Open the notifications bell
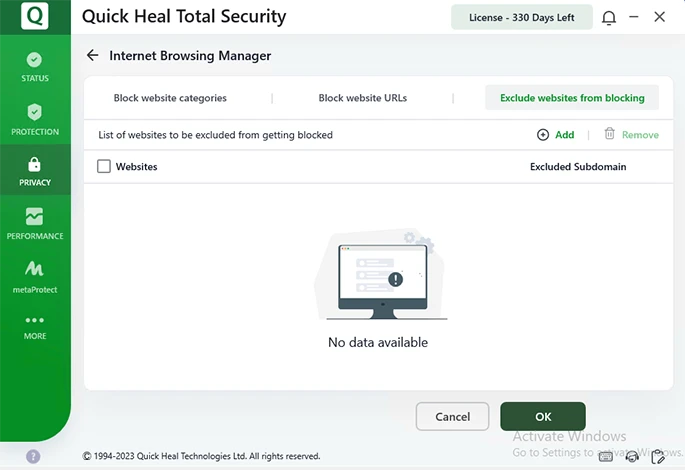Image resolution: width=685 pixels, height=470 pixels. (x=609, y=18)
